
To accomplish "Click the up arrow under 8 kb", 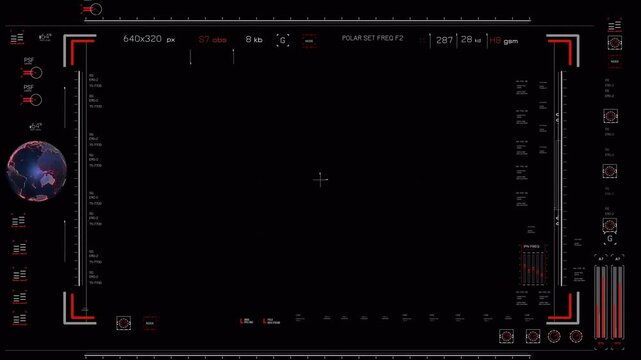I will coord(233,57).
